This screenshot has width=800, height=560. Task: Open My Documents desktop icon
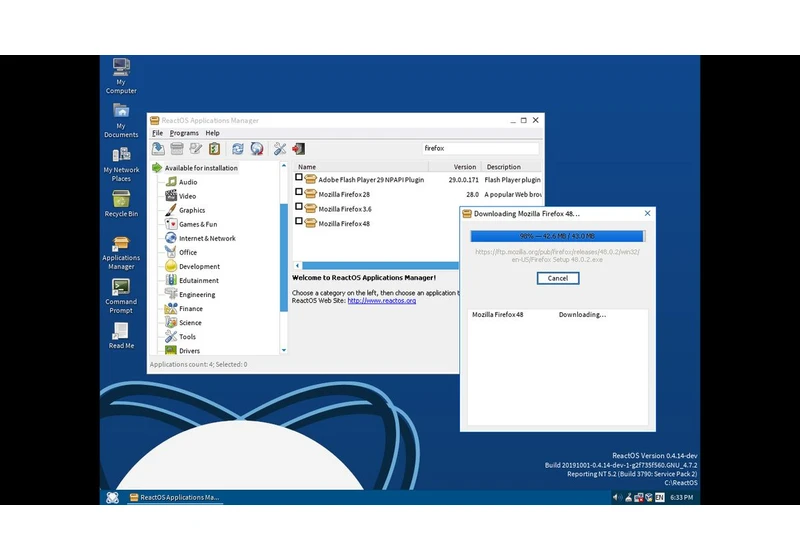click(x=121, y=120)
